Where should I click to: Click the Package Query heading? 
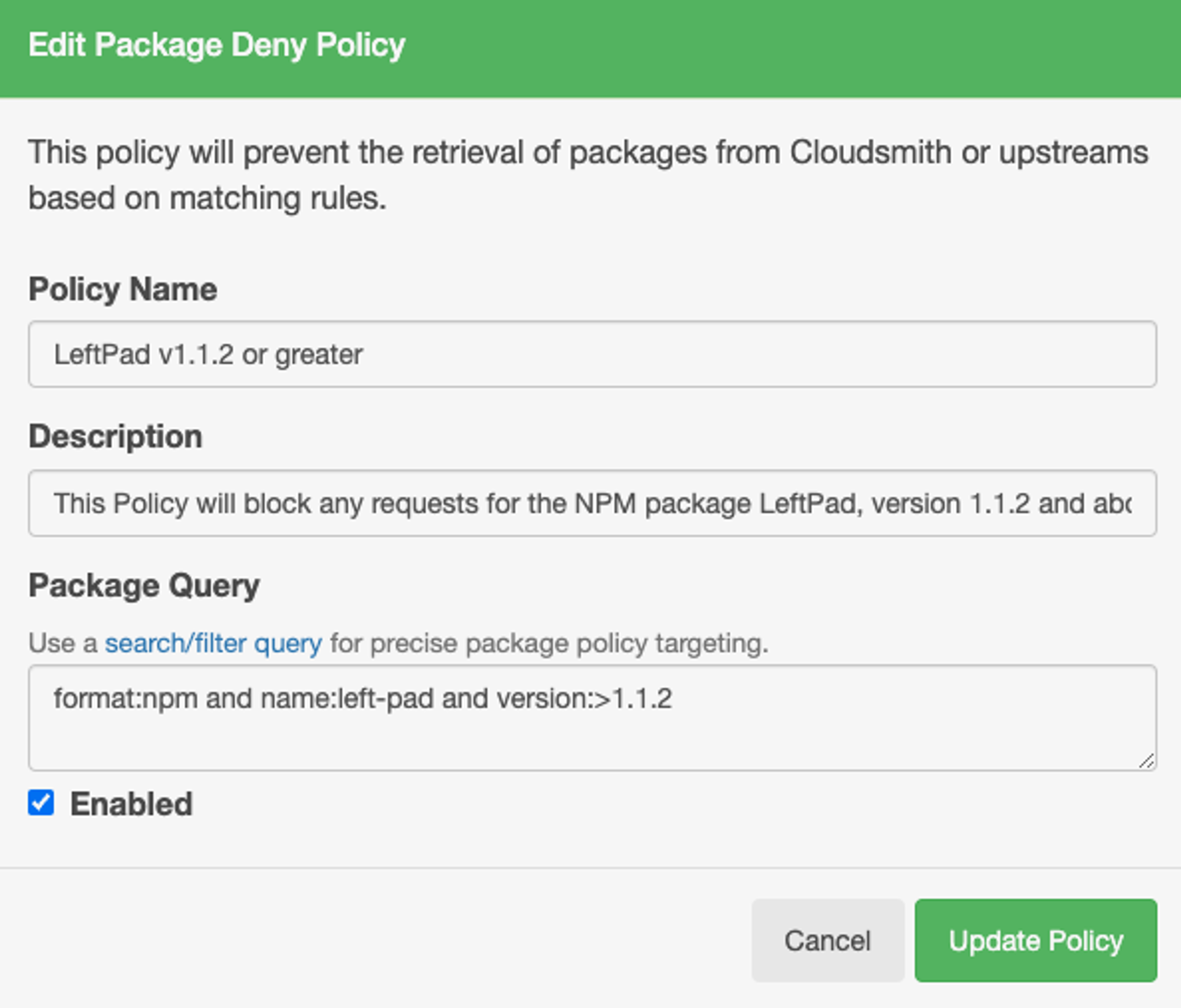tap(144, 585)
